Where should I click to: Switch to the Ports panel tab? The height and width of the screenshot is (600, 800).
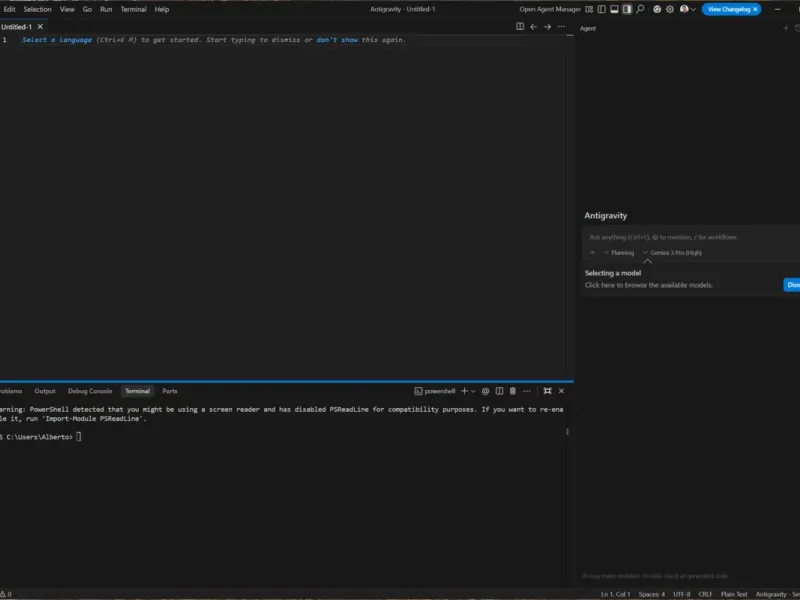click(x=170, y=391)
